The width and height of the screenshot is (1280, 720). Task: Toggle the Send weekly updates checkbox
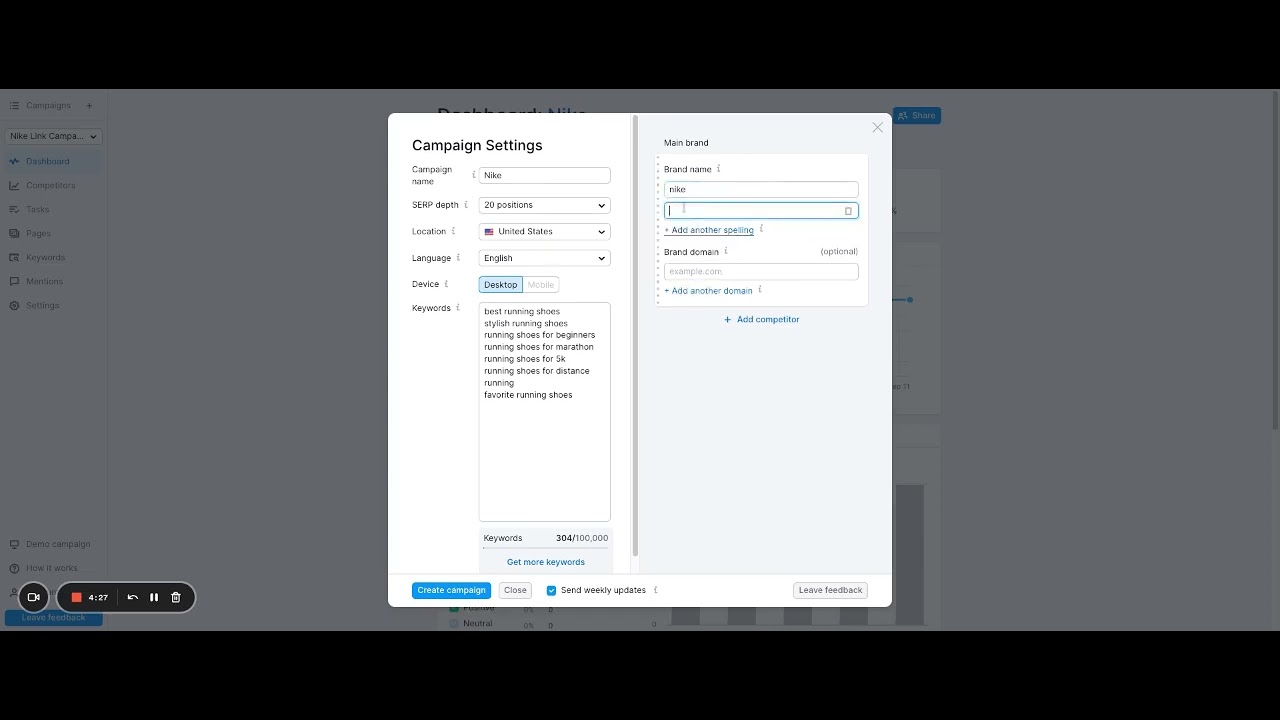click(551, 590)
